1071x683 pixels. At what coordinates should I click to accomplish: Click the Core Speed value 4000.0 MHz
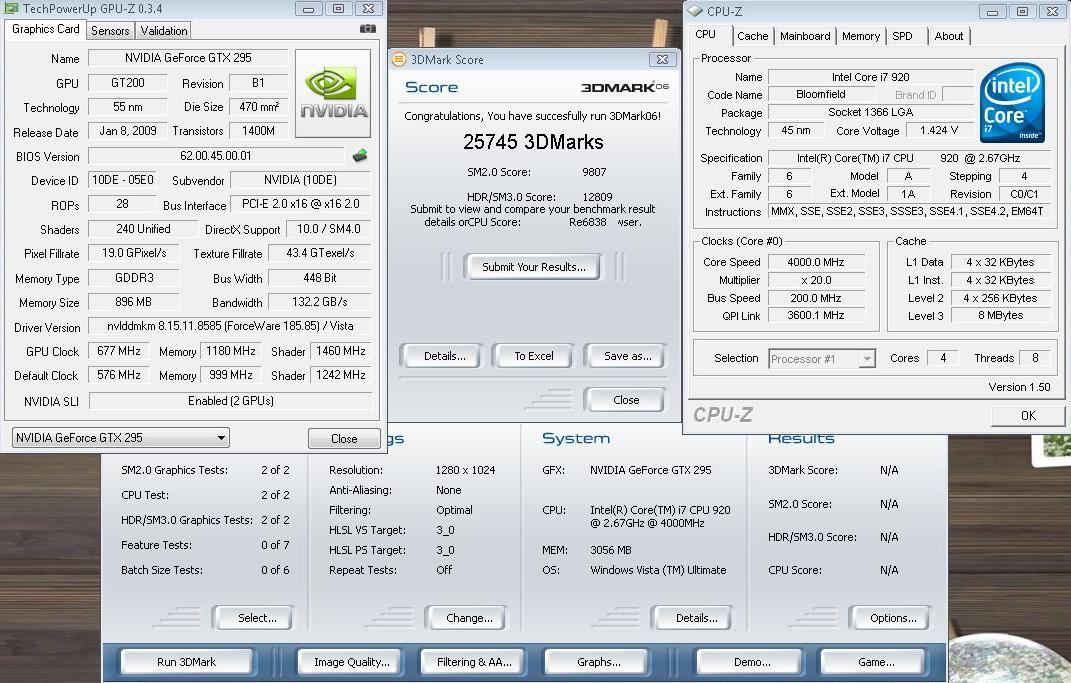[816, 262]
